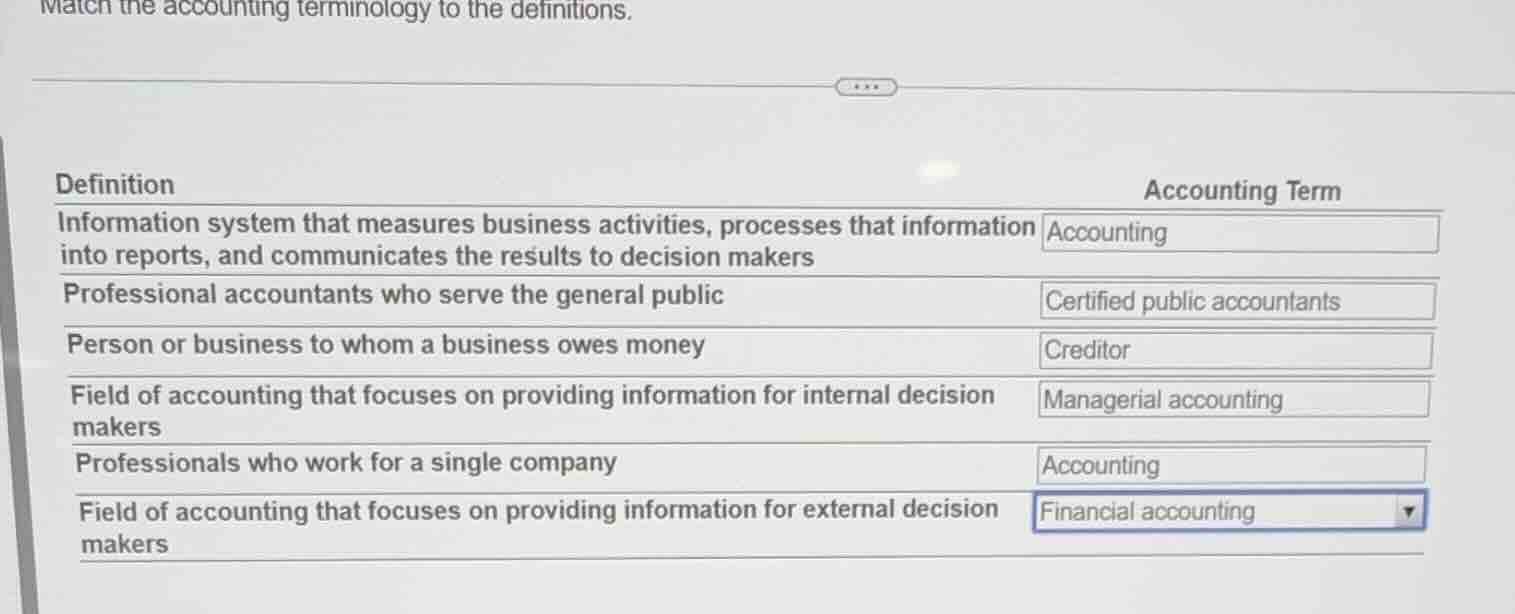Click the single company professionals definition
Image resolution: width=1515 pixels, height=614 pixels.
coord(346,462)
